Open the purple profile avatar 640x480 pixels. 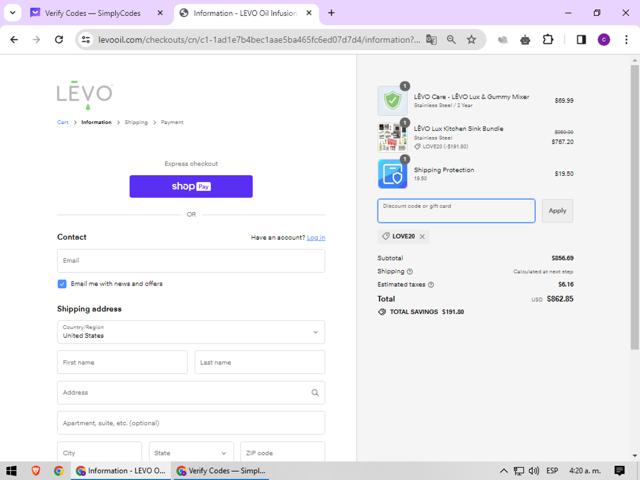[x=604, y=40]
